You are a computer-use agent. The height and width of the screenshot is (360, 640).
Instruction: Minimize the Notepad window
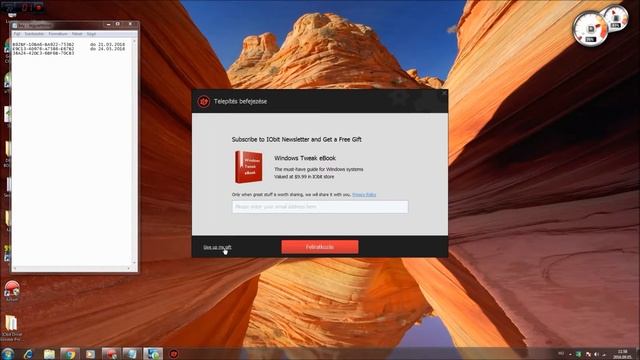tap(109, 24)
